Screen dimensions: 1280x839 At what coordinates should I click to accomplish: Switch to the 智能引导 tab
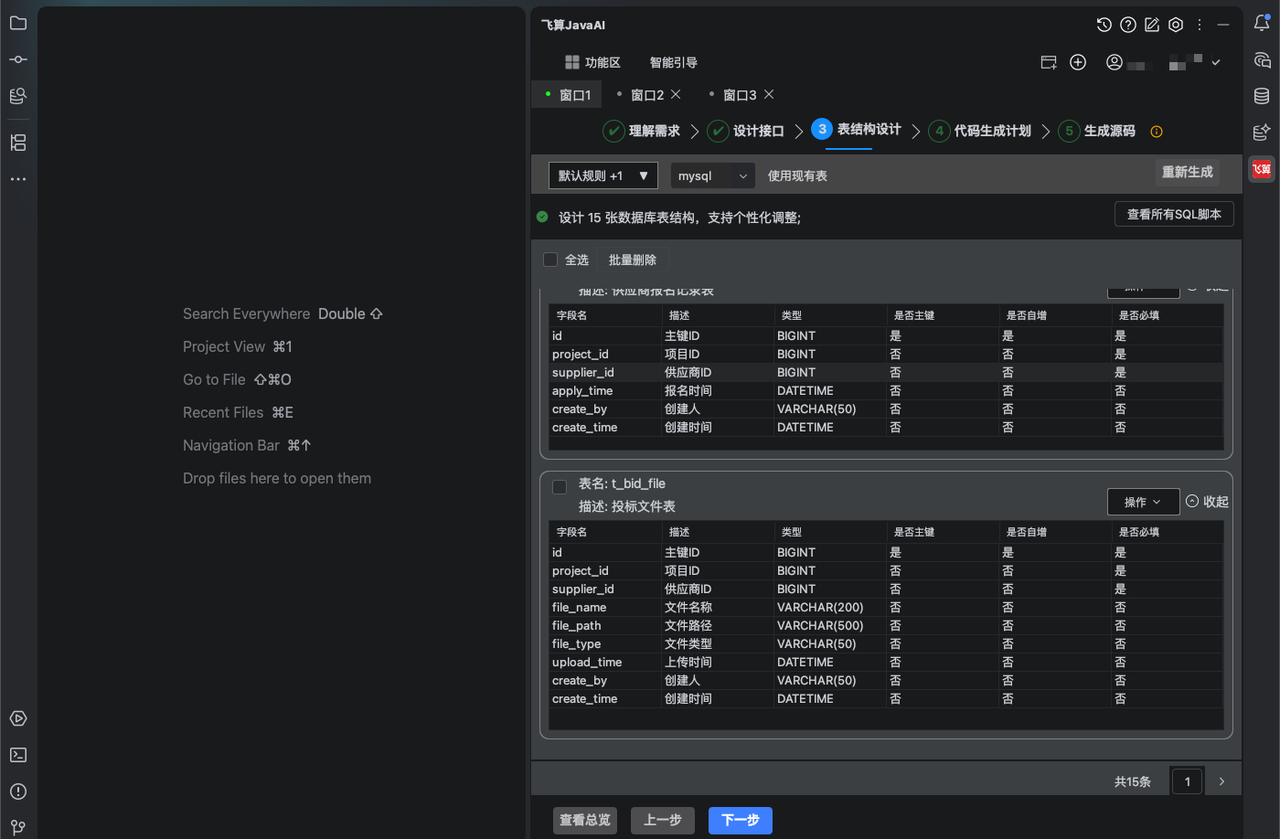[673, 62]
